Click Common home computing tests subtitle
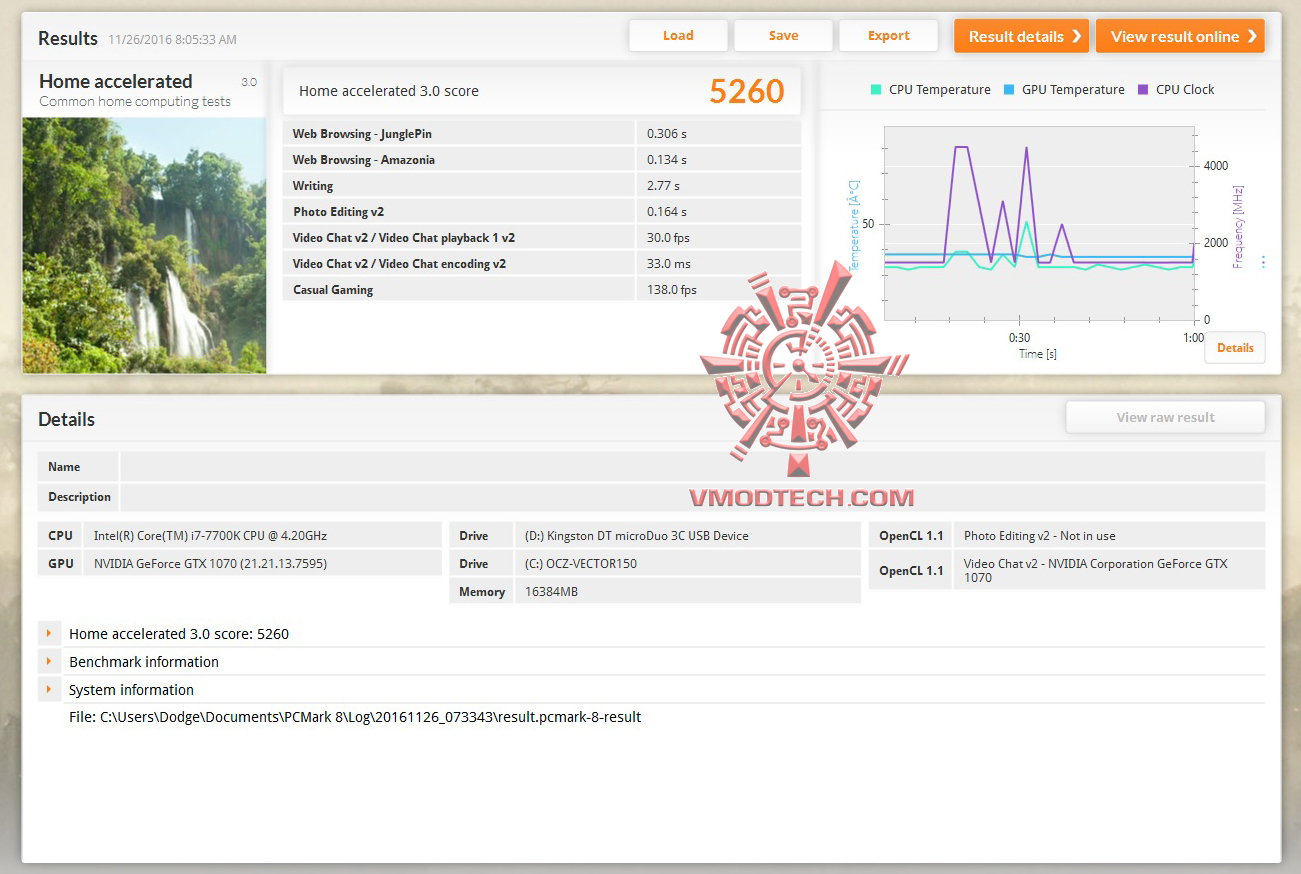 (135, 101)
